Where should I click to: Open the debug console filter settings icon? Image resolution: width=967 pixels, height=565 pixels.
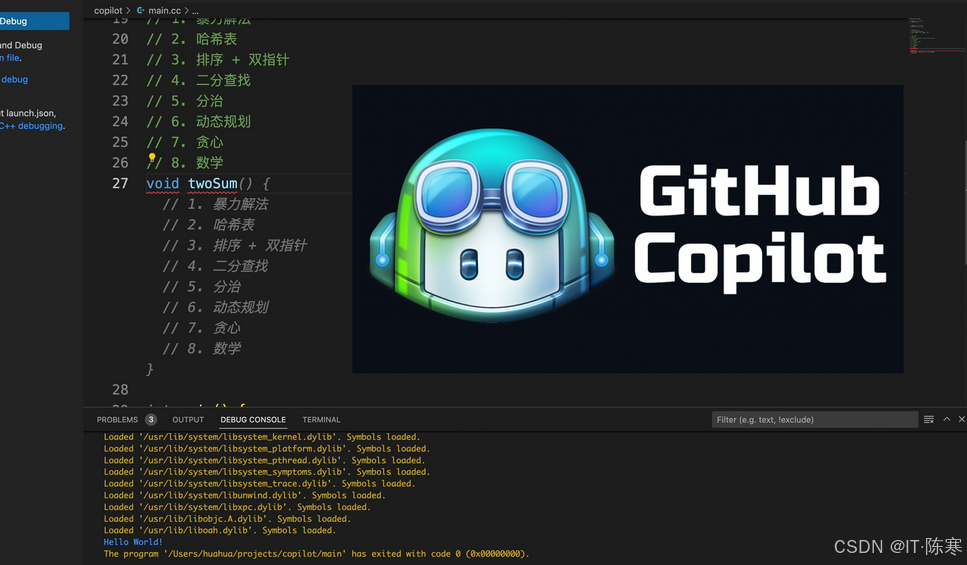(x=929, y=419)
